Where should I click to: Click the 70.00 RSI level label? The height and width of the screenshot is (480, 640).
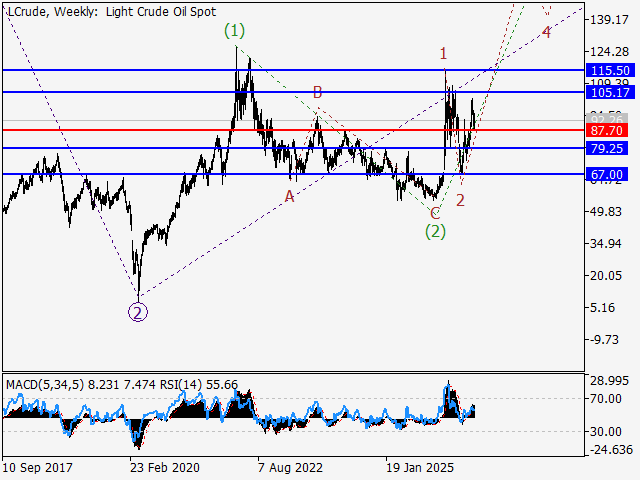(x=606, y=399)
